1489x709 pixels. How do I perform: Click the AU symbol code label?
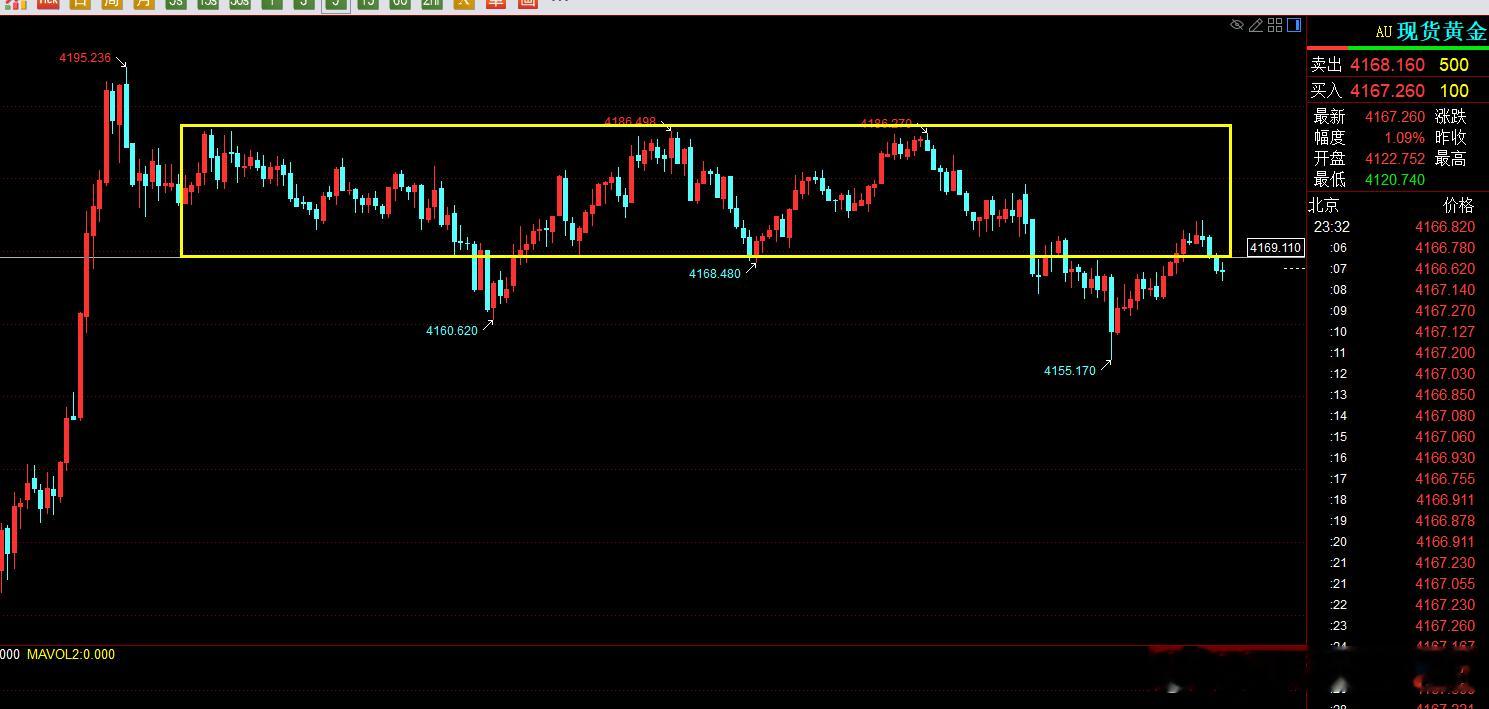pos(1383,32)
